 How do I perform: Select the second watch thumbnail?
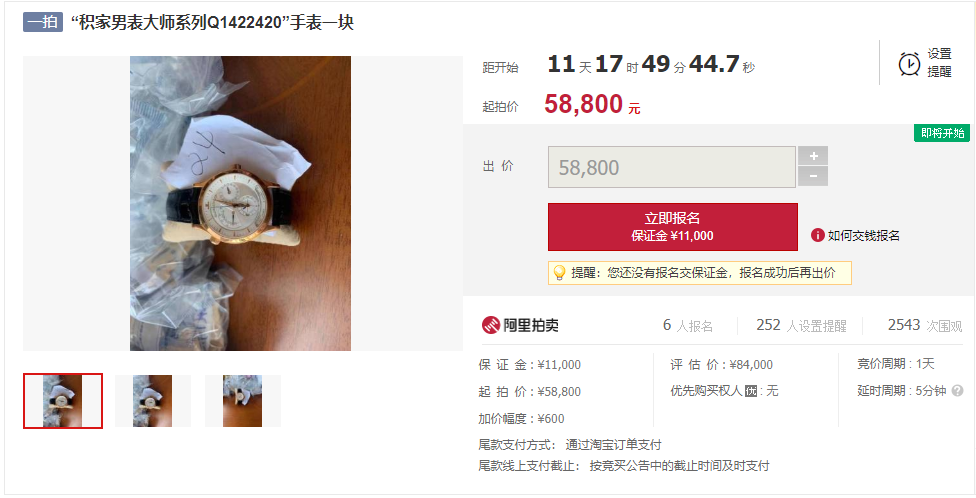[152, 401]
